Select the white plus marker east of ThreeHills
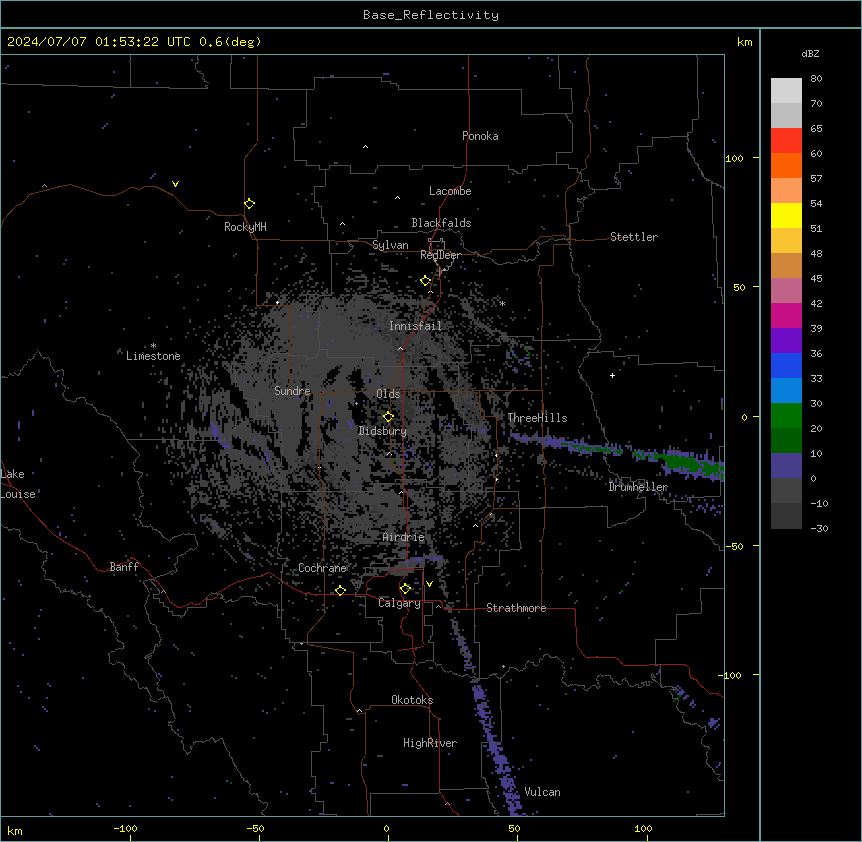 click(612, 375)
